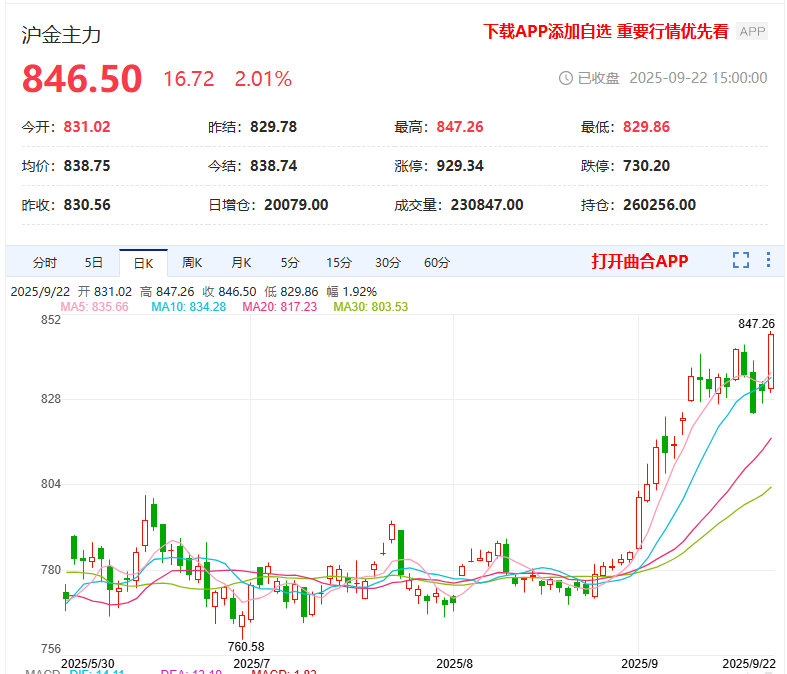Image resolution: width=787 pixels, height=674 pixels.
Task: Click the 沪金主力 title
Action: (61, 35)
